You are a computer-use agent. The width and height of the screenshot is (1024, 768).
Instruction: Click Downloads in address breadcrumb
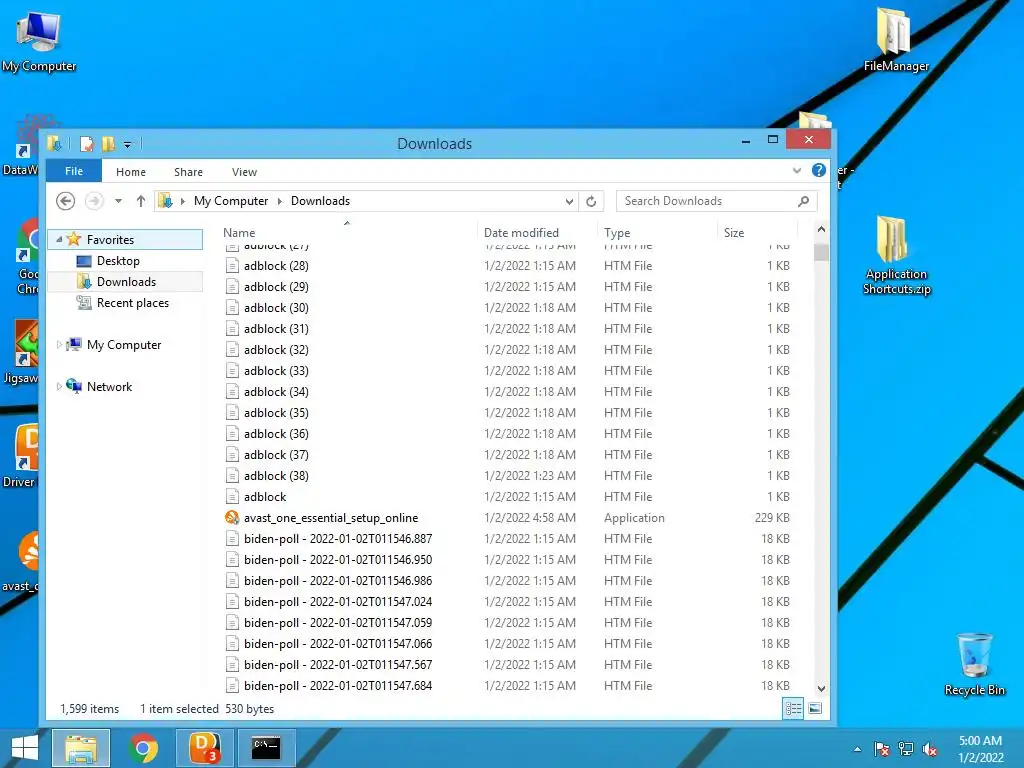(x=320, y=201)
